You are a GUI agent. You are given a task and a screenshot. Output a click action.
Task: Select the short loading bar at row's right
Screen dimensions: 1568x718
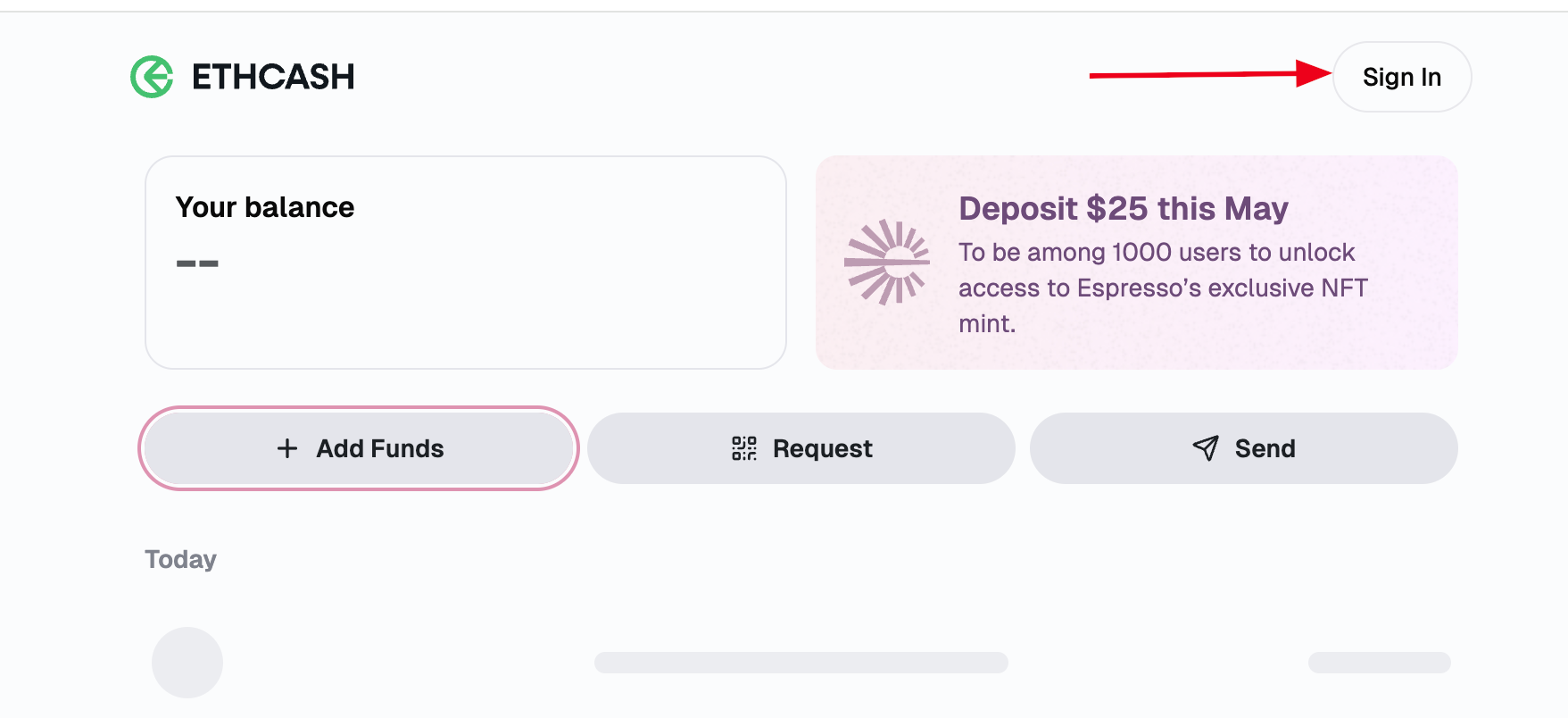click(x=1379, y=663)
